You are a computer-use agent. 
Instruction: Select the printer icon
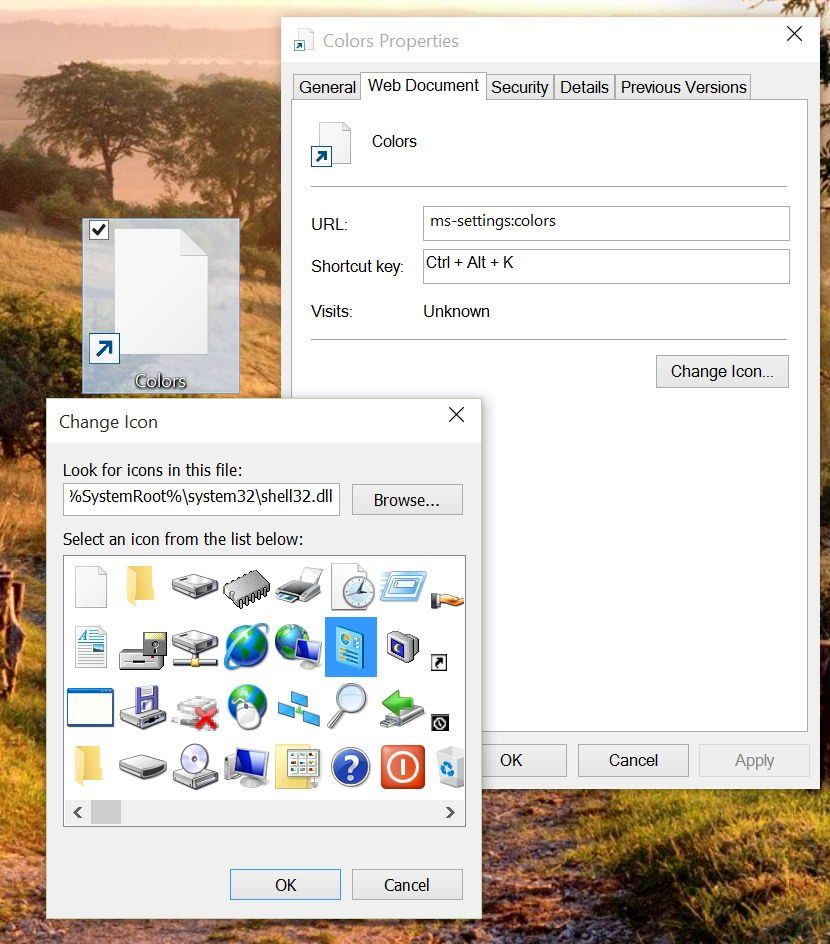(x=297, y=587)
